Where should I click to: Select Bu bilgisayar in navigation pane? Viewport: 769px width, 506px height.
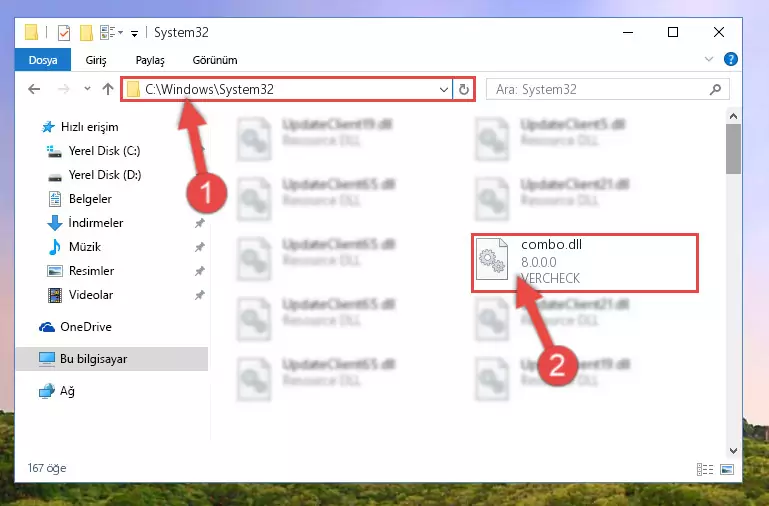112,359
